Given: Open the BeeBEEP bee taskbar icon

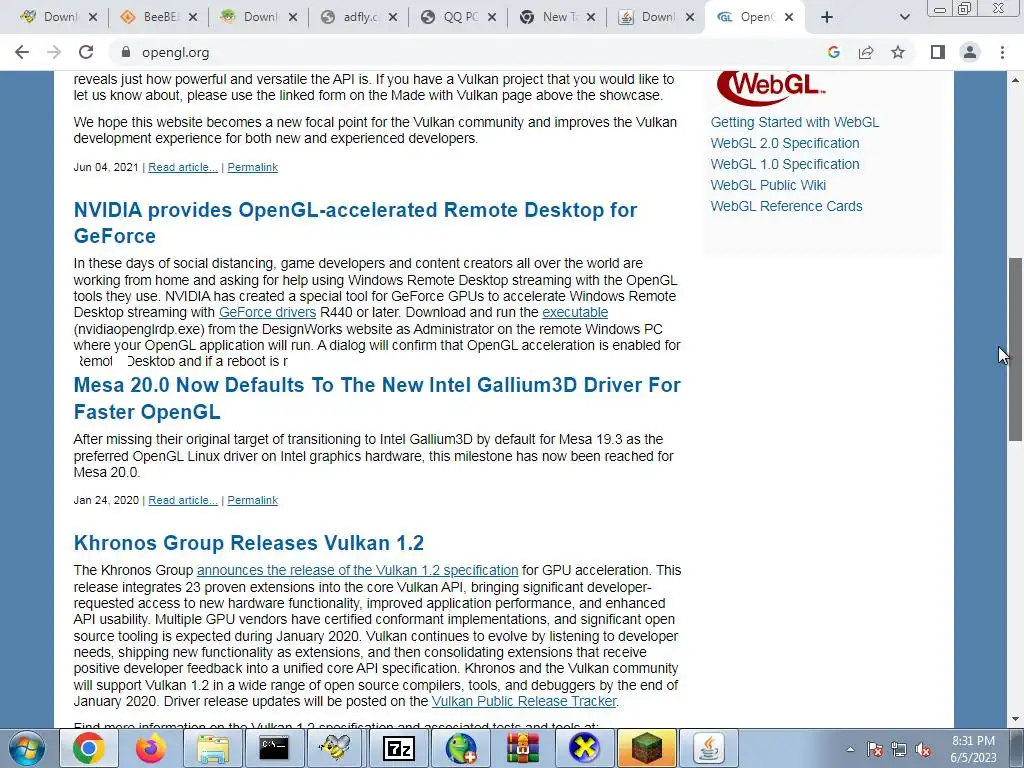Looking at the screenshot, I should pyautogui.click(x=336, y=748).
